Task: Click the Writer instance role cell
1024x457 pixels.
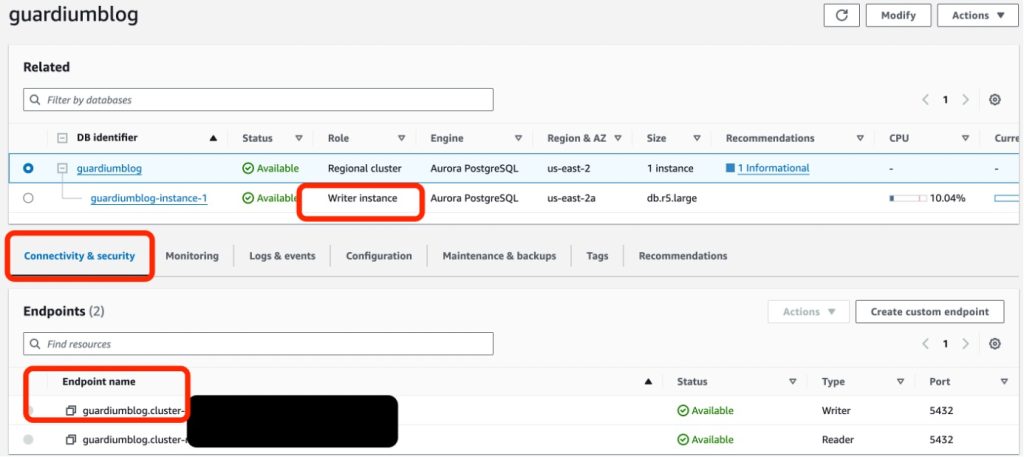Action: (x=362, y=198)
